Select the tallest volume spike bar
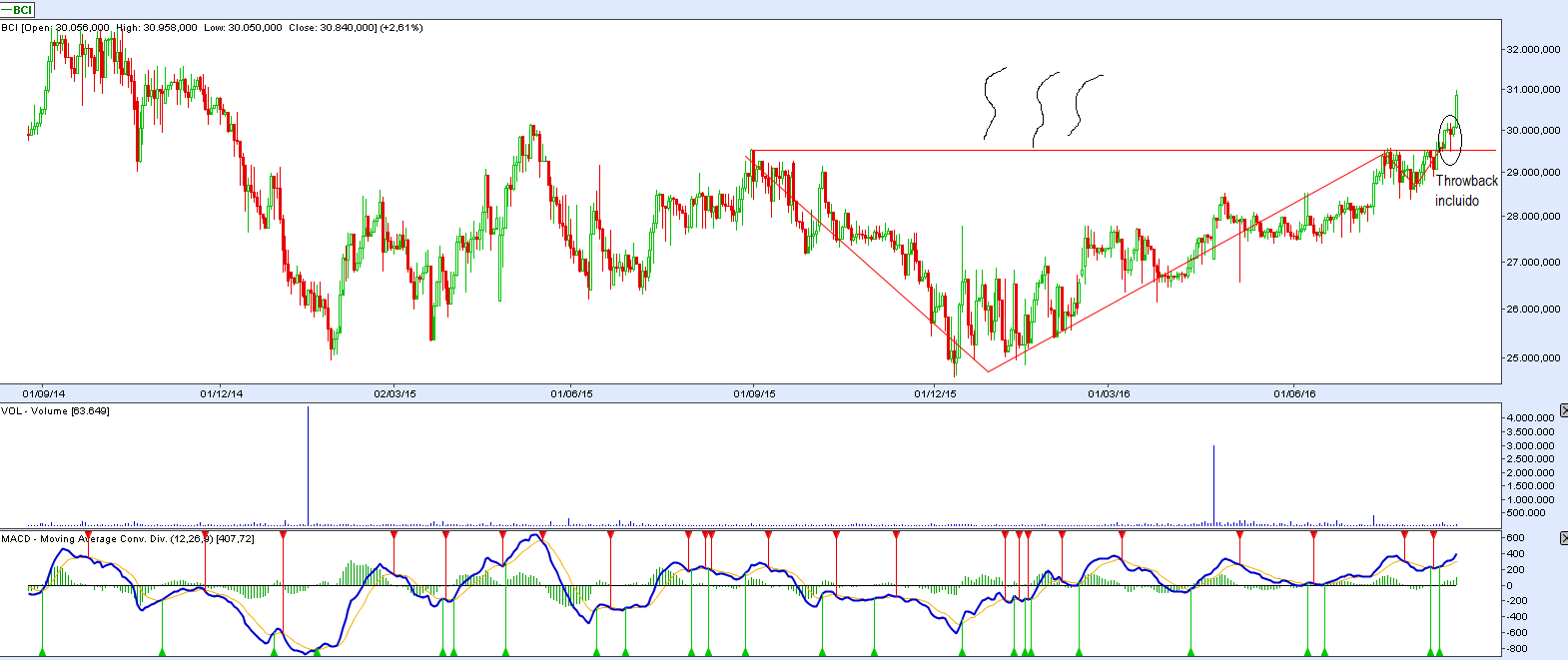Screen dimensions: 1568x661 click(x=308, y=464)
